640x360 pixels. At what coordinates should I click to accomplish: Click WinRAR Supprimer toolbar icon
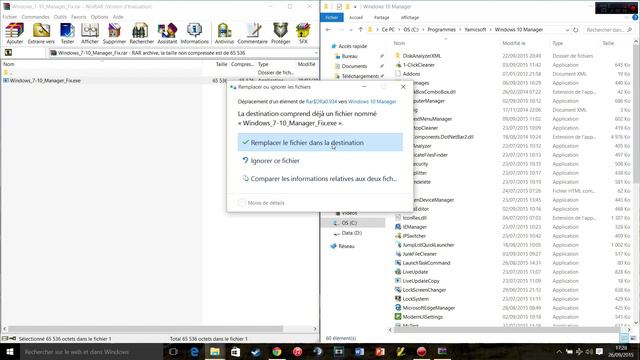click(x=114, y=33)
